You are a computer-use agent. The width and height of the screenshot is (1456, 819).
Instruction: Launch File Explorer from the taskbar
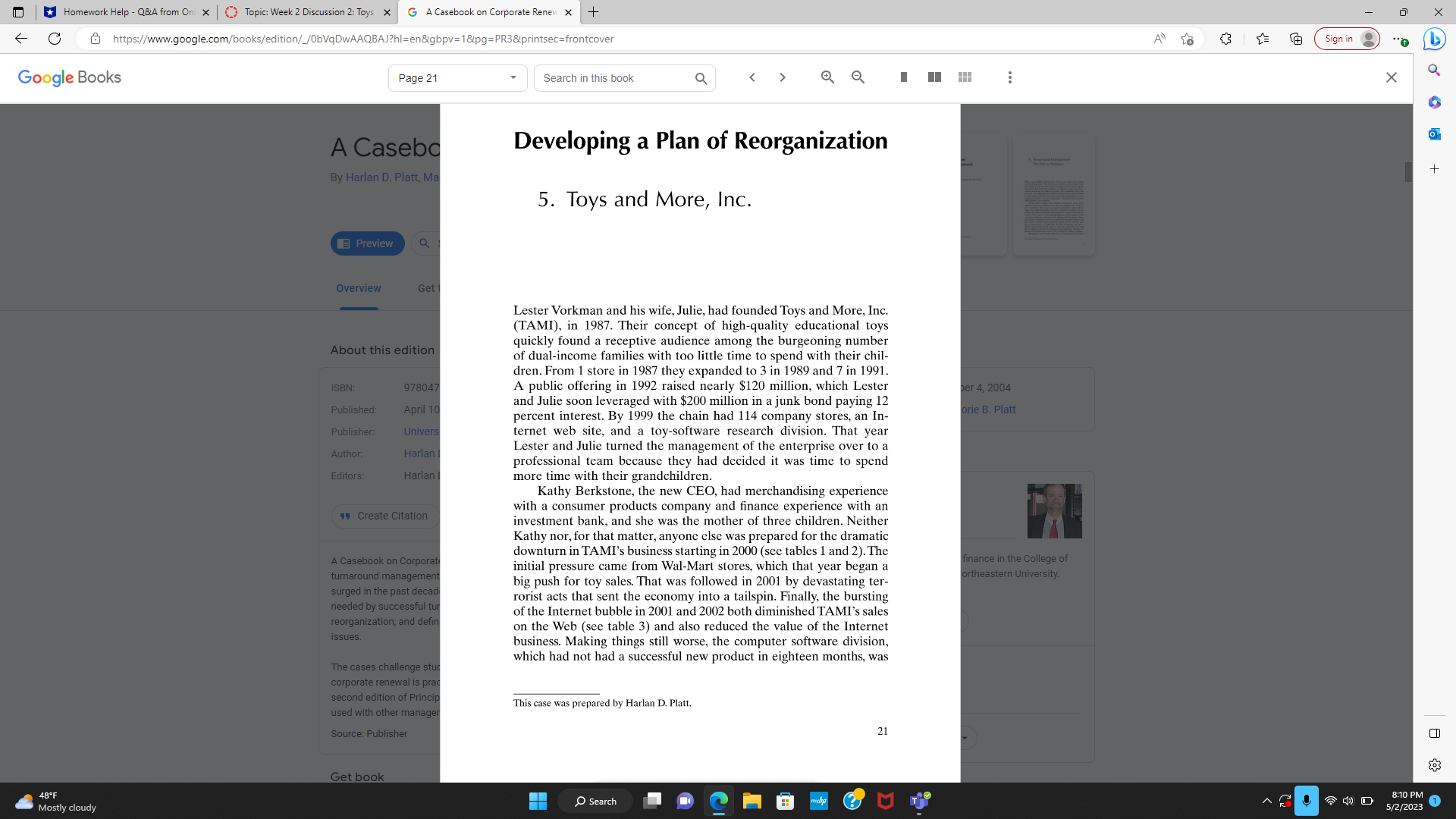coord(752,801)
